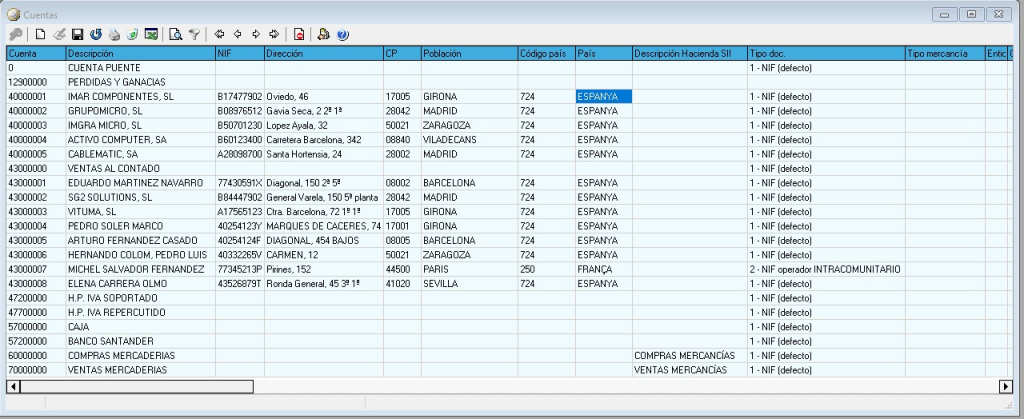The height and width of the screenshot is (419, 1024).
Task: Export the table to Excel
Action: pyautogui.click(x=152, y=35)
